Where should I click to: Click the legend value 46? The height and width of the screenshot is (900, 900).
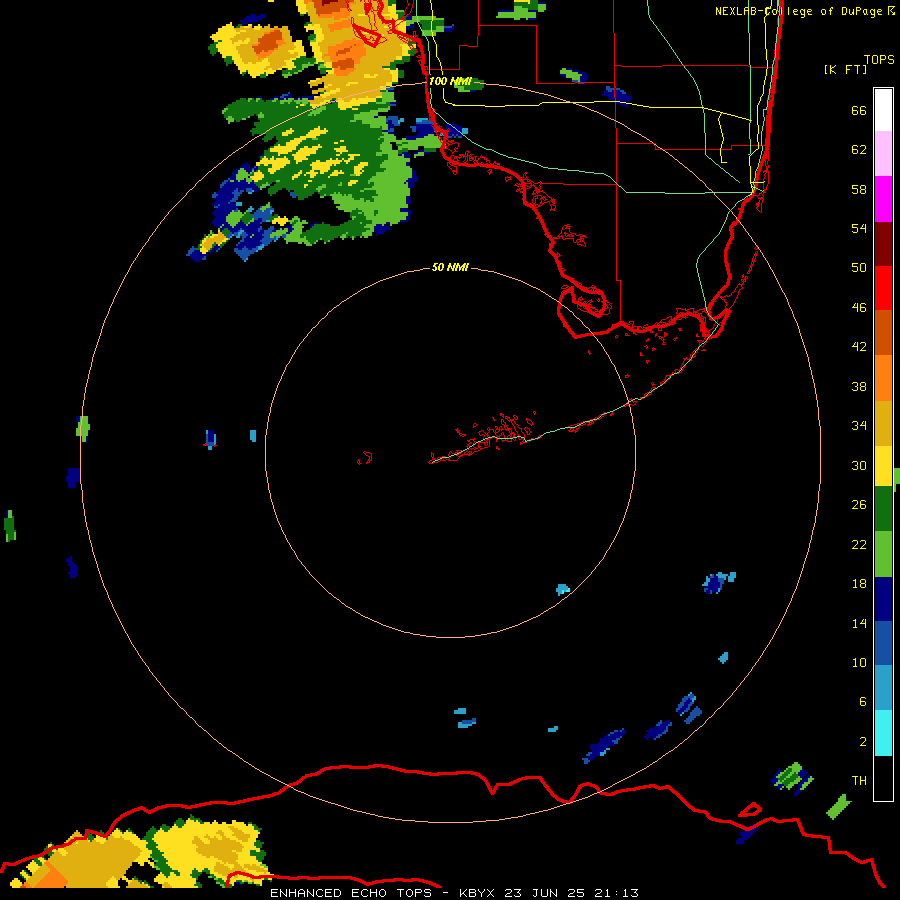pyautogui.click(x=859, y=308)
